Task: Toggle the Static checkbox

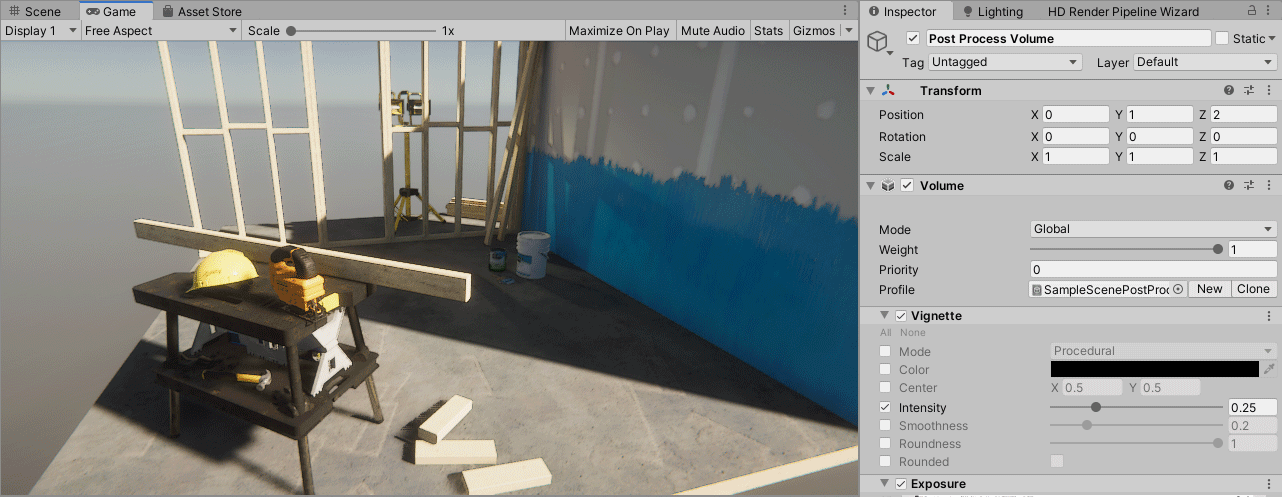Action: click(1222, 38)
